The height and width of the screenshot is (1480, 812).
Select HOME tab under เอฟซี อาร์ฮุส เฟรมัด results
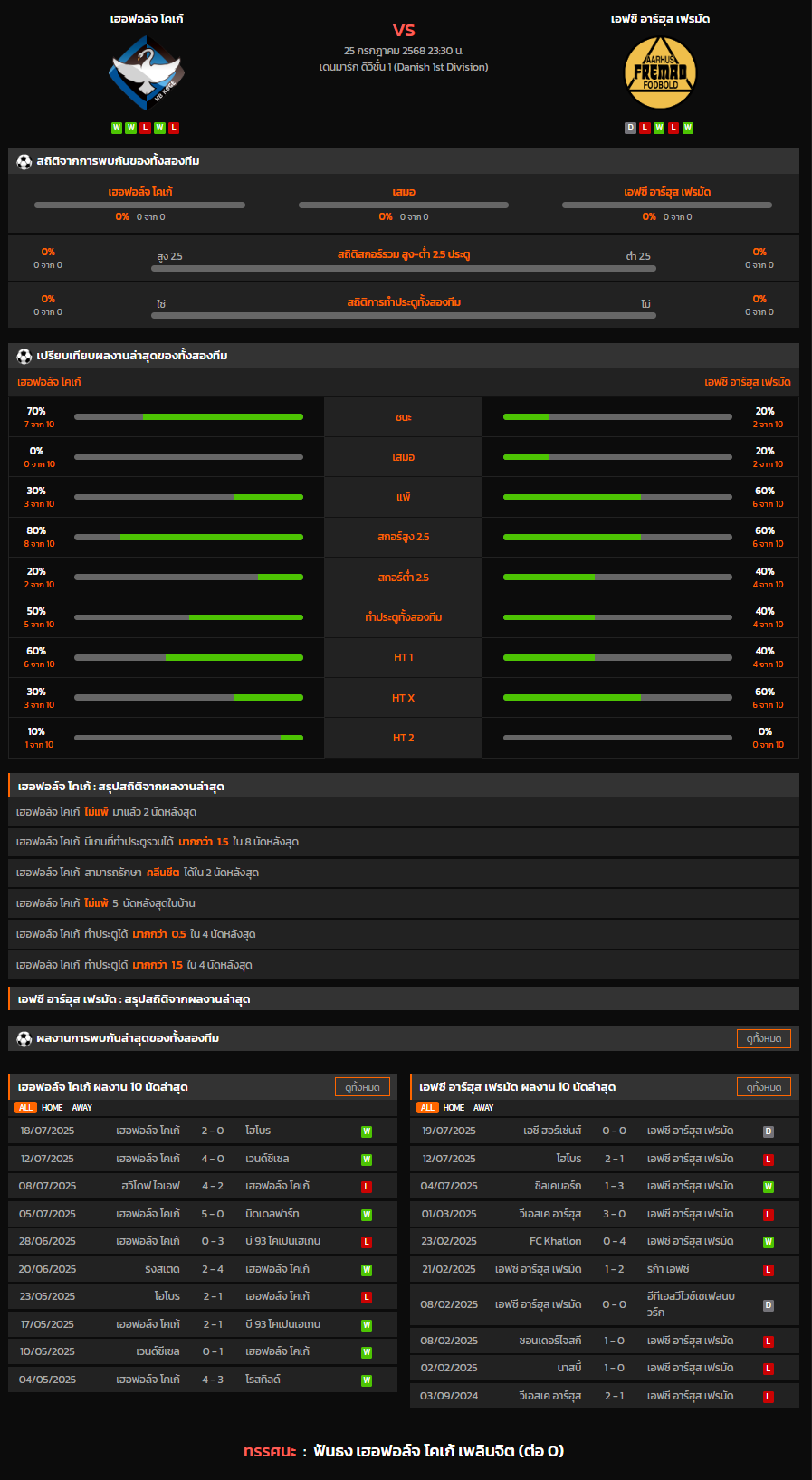click(454, 1108)
